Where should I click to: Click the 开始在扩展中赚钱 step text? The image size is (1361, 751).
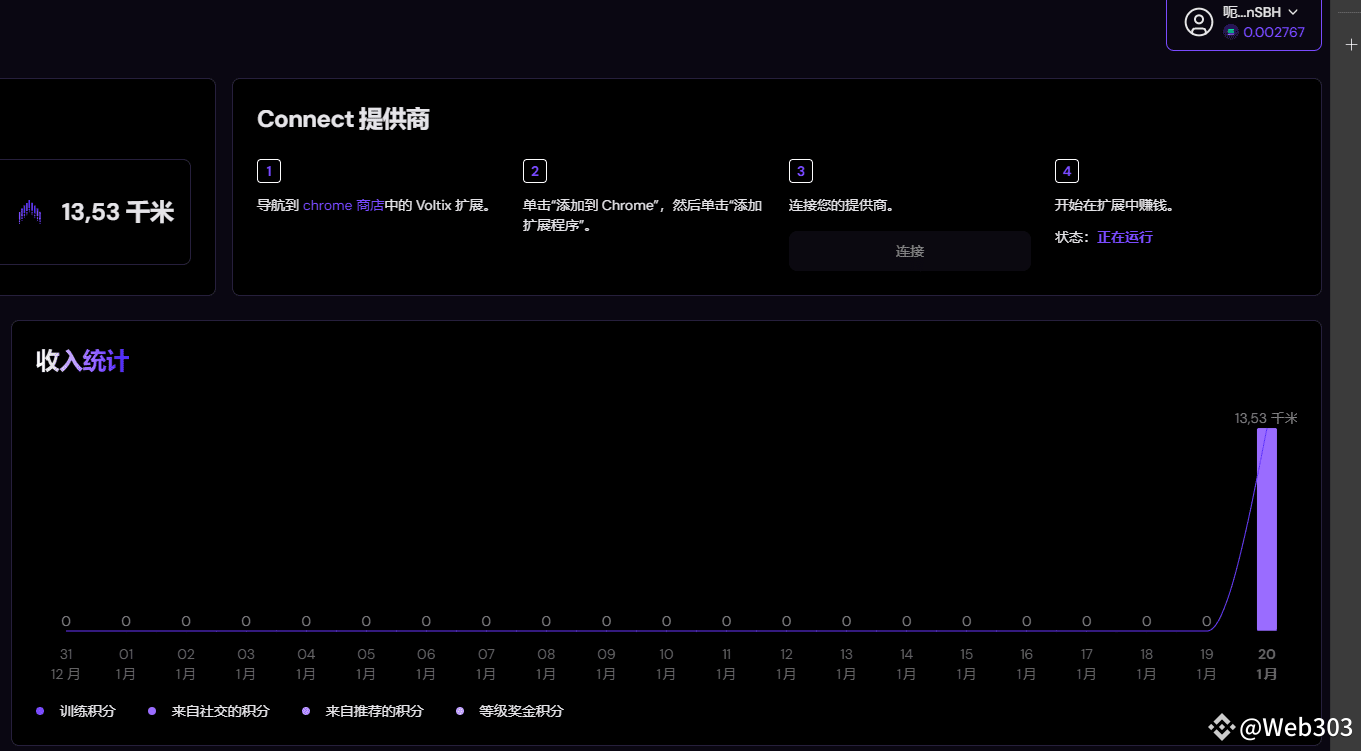pos(1114,205)
